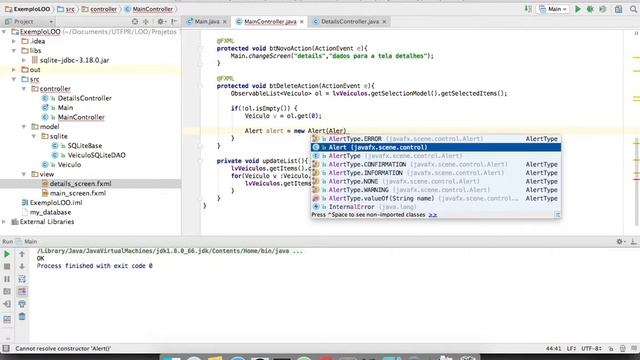Choose AlertType.CONFIRMATION suggestion
The width and height of the screenshot is (640, 360).
point(436,164)
